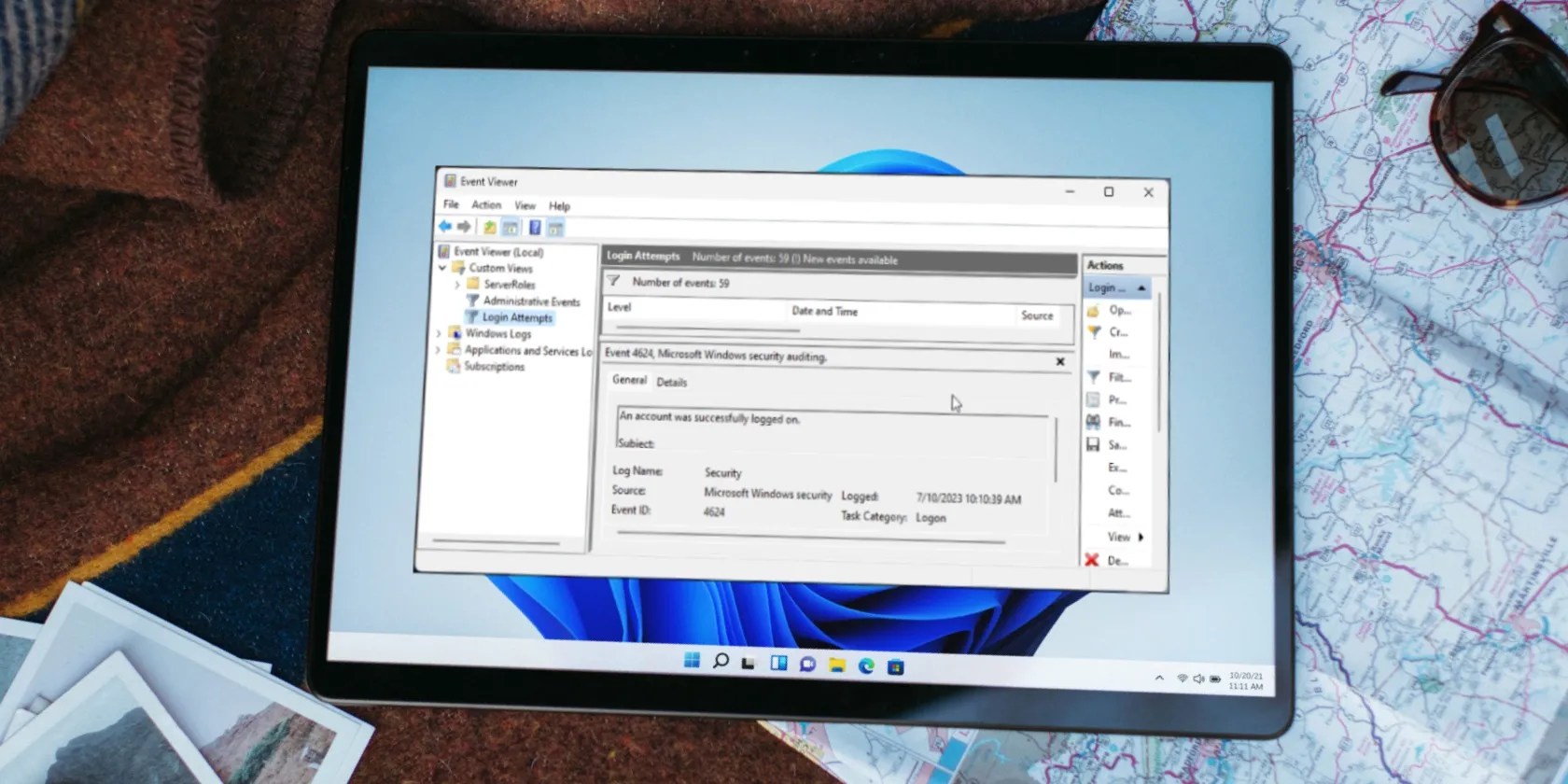The height and width of the screenshot is (784, 1568).
Task: Switch to the Details tab
Action: point(671,382)
